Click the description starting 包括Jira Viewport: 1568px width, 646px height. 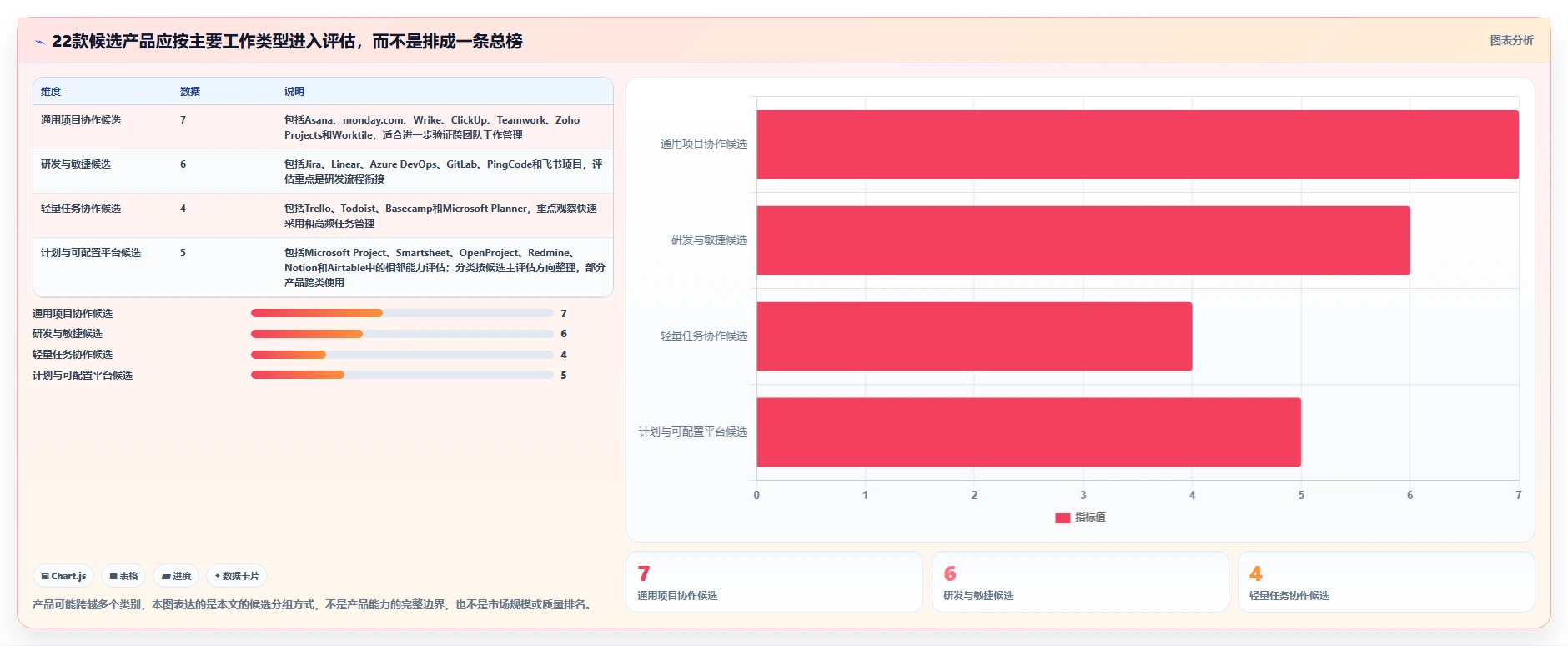pyautogui.click(x=443, y=172)
